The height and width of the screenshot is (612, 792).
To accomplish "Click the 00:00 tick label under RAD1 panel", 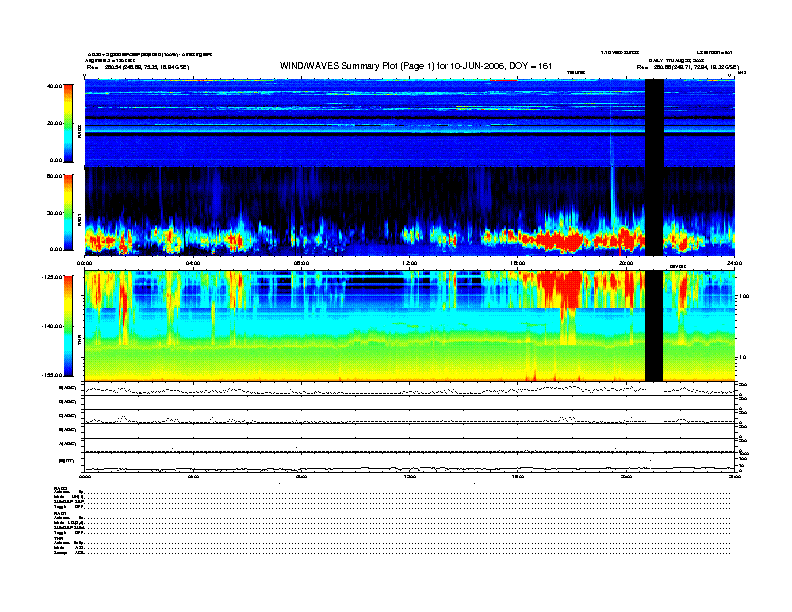I will (x=84, y=263).
